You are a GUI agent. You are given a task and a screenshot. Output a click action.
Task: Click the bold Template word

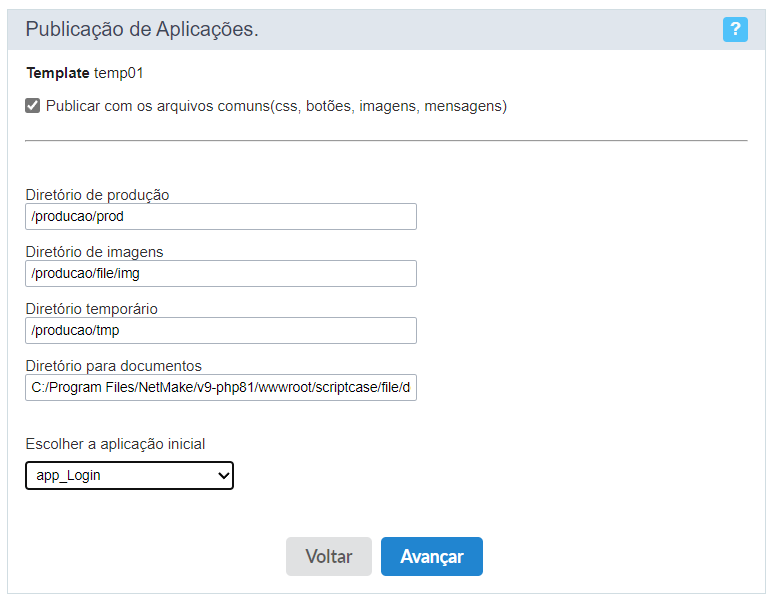point(58,73)
